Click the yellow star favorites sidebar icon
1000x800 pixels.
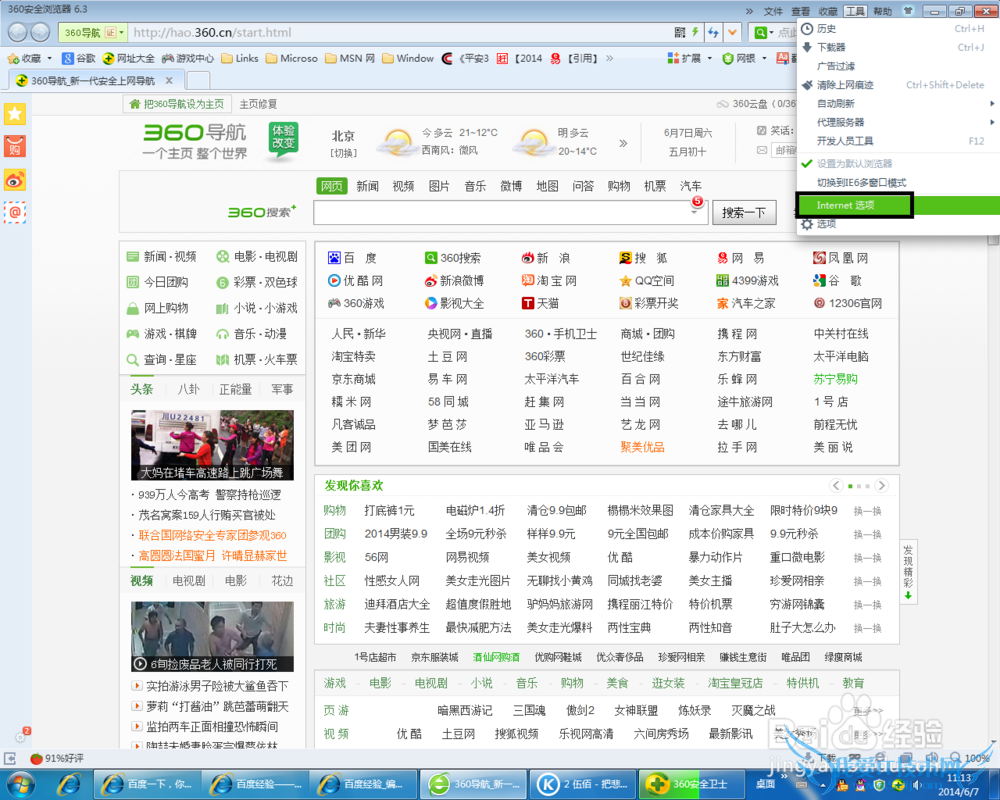coord(15,115)
